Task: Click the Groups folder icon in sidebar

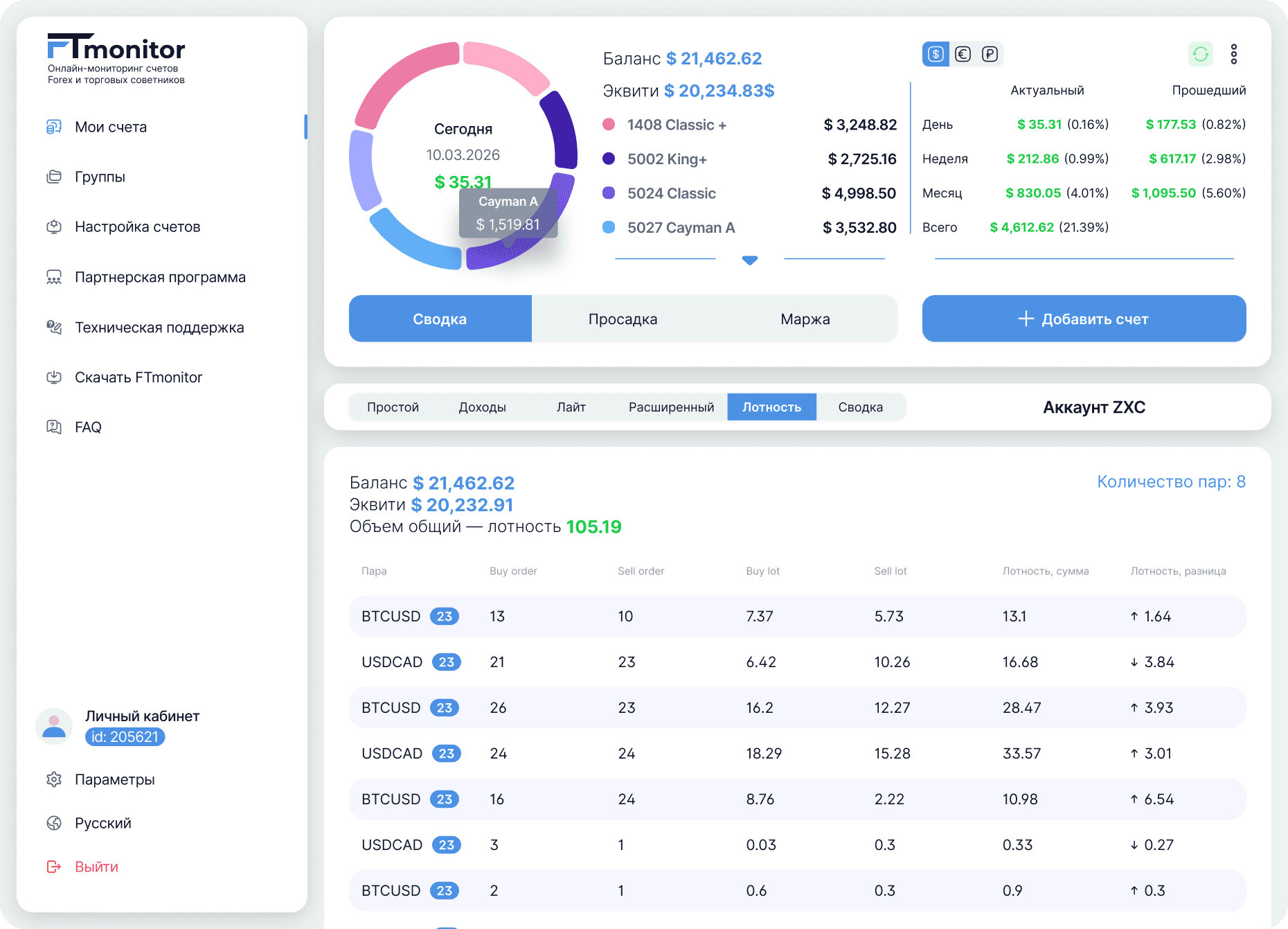Action: [54, 177]
